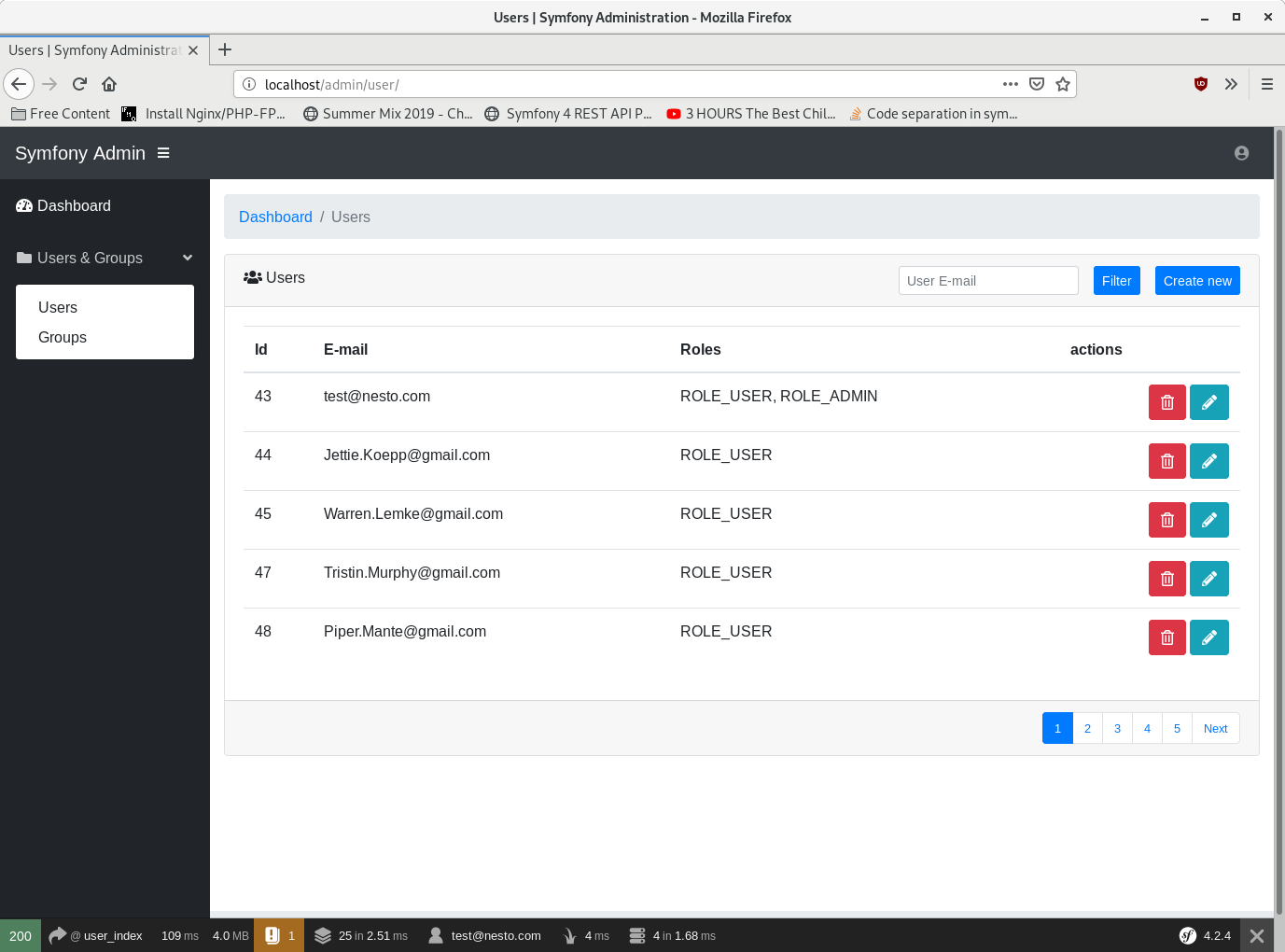This screenshot has height=952, width=1285.
Task: Show more toolbar tools chevron
Action: tap(1231, 84)
